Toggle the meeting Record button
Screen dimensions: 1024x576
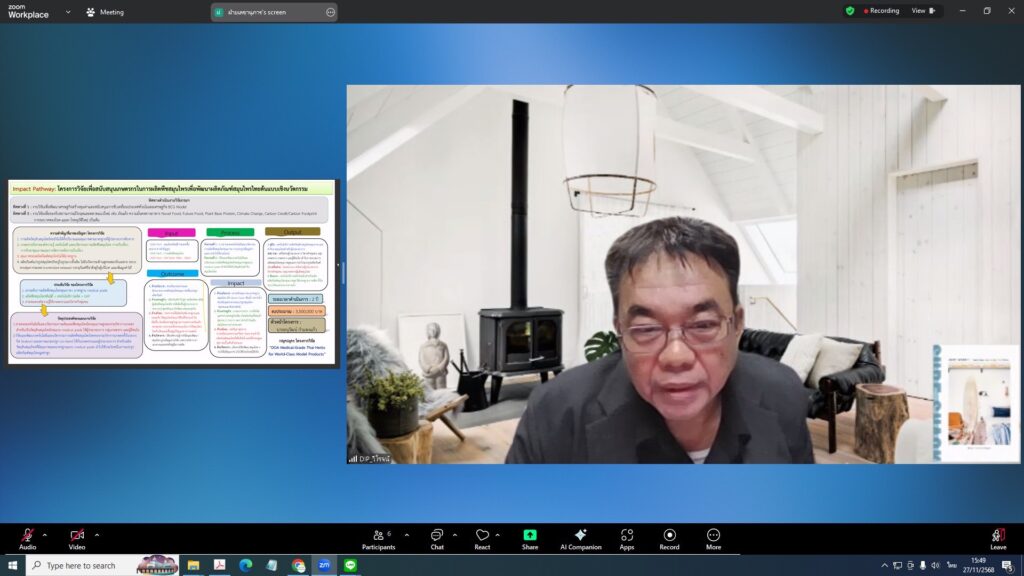669,539
